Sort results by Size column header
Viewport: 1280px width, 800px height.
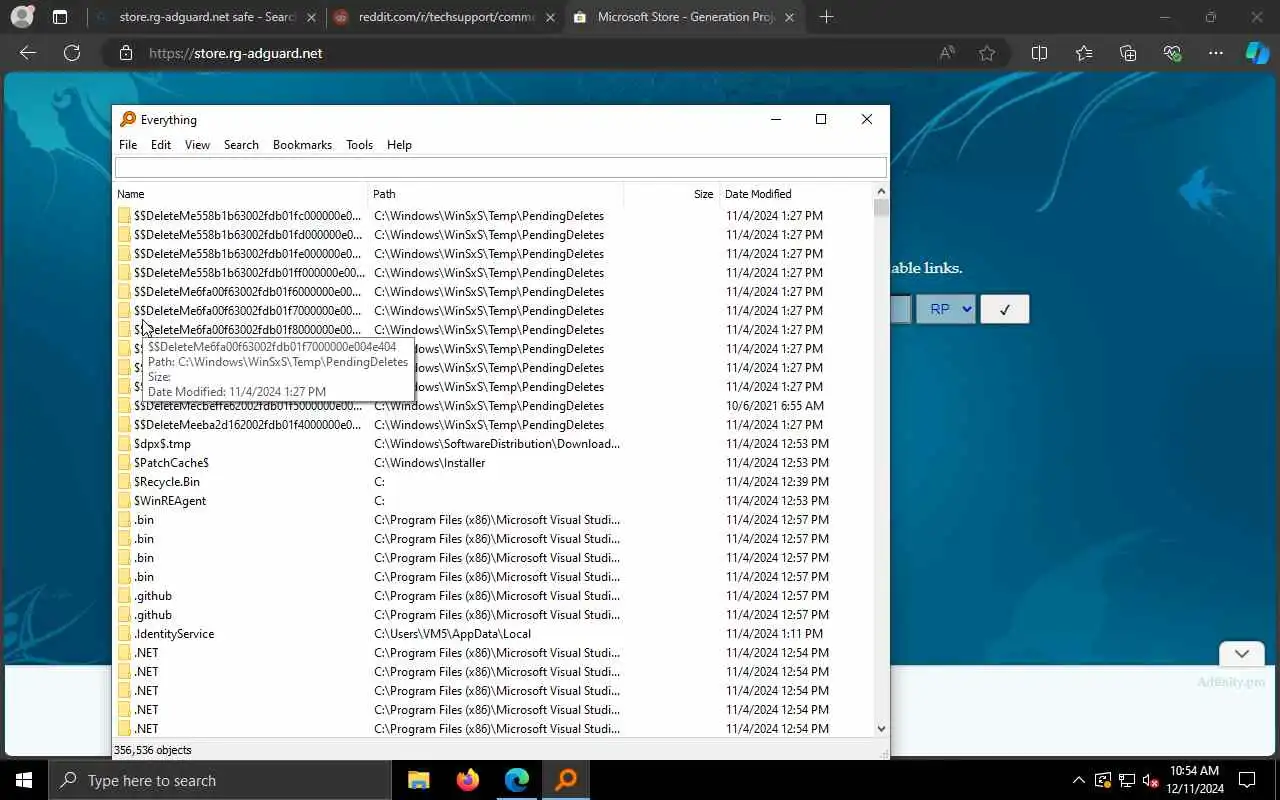click(670, 194)
